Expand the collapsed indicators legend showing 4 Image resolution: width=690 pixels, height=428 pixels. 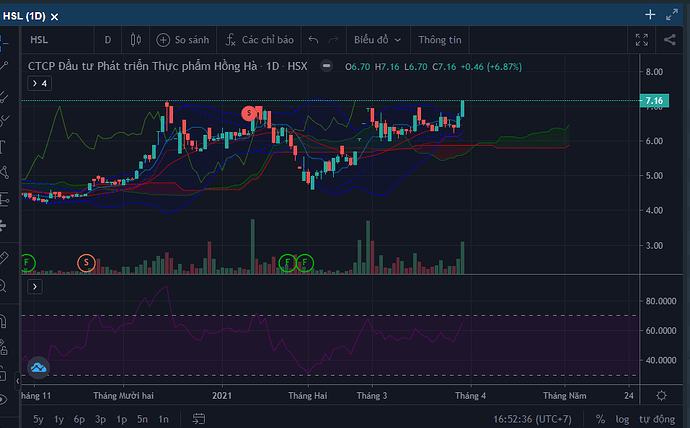pyautogui.click(x=39, y=83)
